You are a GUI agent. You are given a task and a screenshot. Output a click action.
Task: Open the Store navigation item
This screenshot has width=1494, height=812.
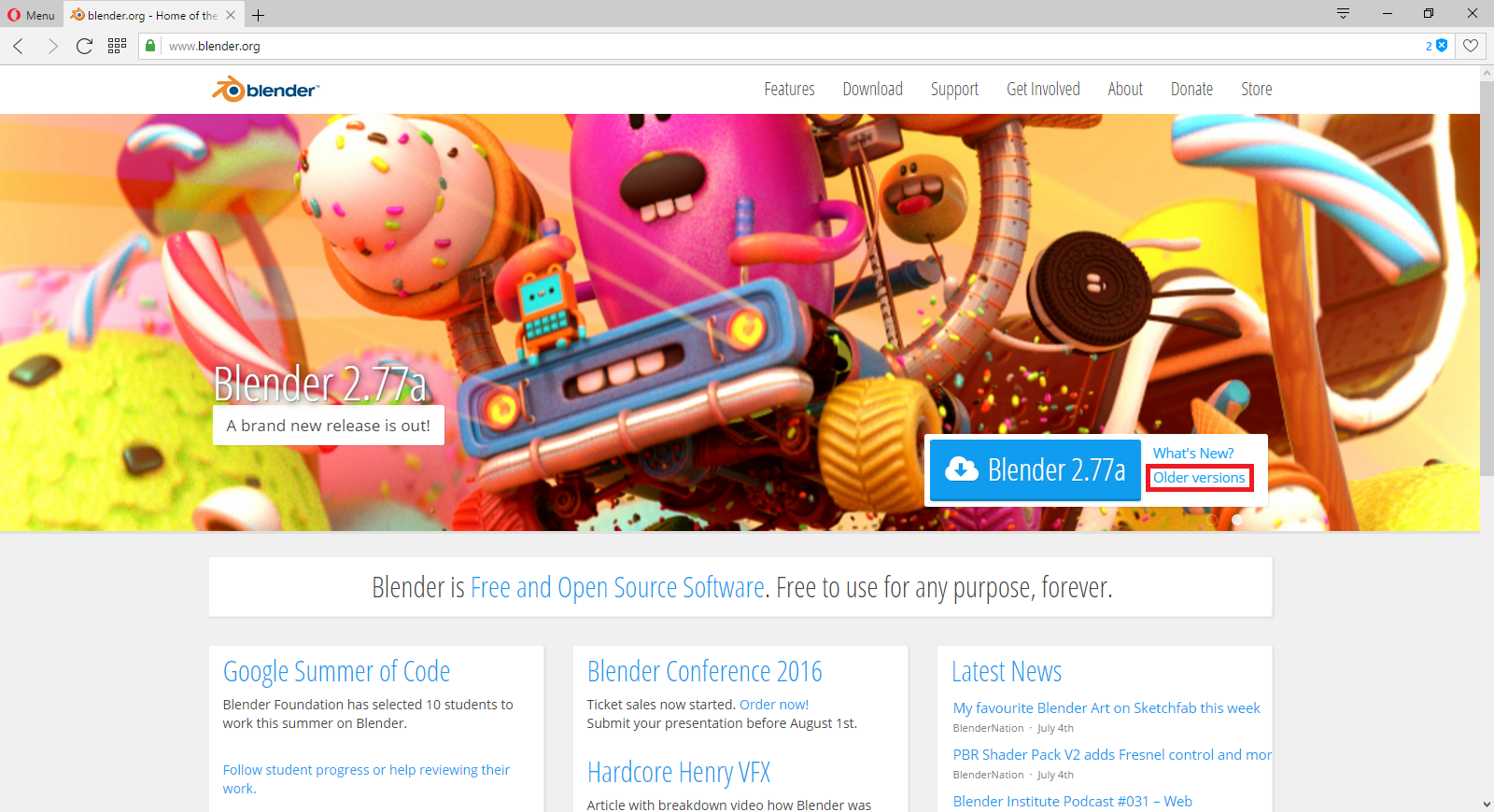tap(1256, 89)
